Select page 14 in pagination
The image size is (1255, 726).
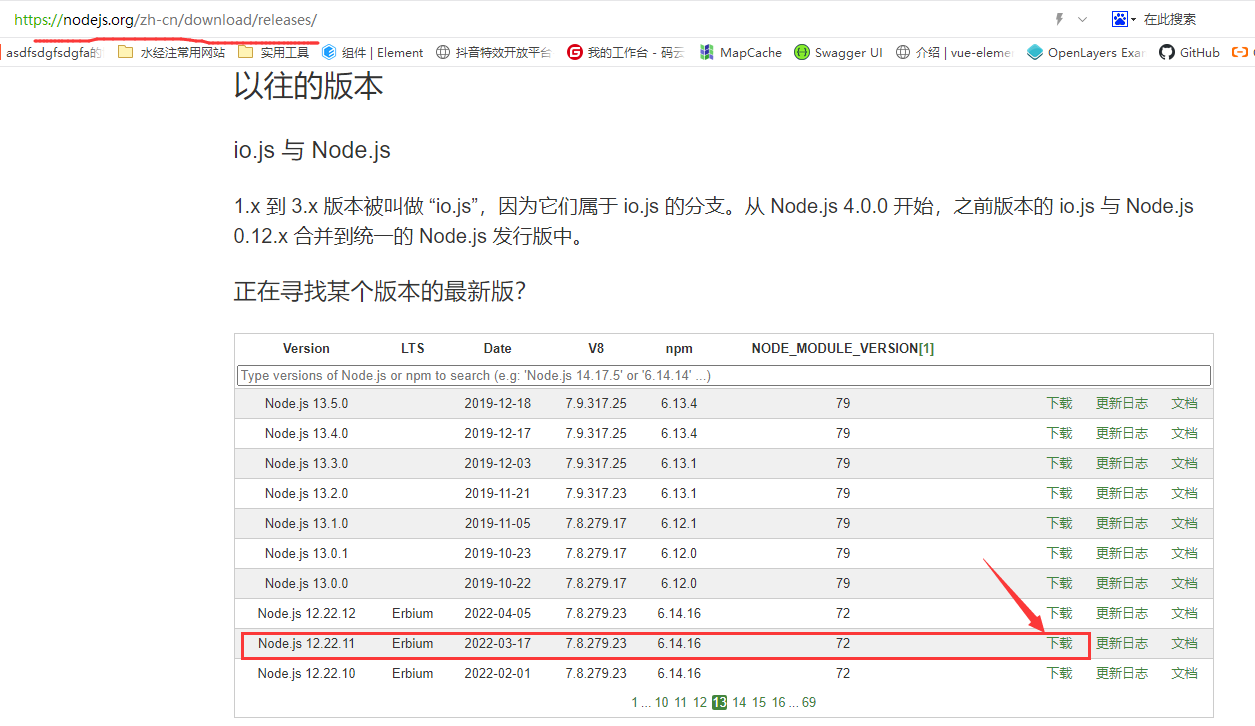coord(739,702)
